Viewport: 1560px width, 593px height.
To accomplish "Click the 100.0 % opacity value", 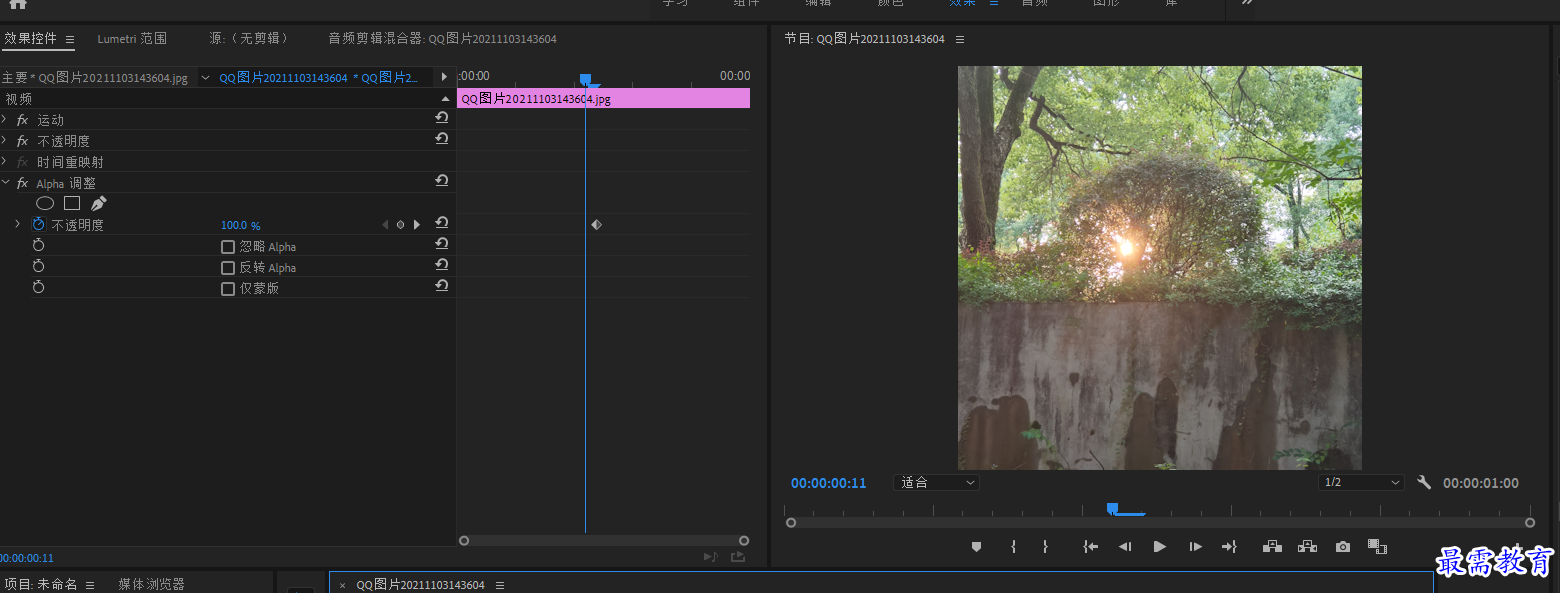I will tap(240, 226).
